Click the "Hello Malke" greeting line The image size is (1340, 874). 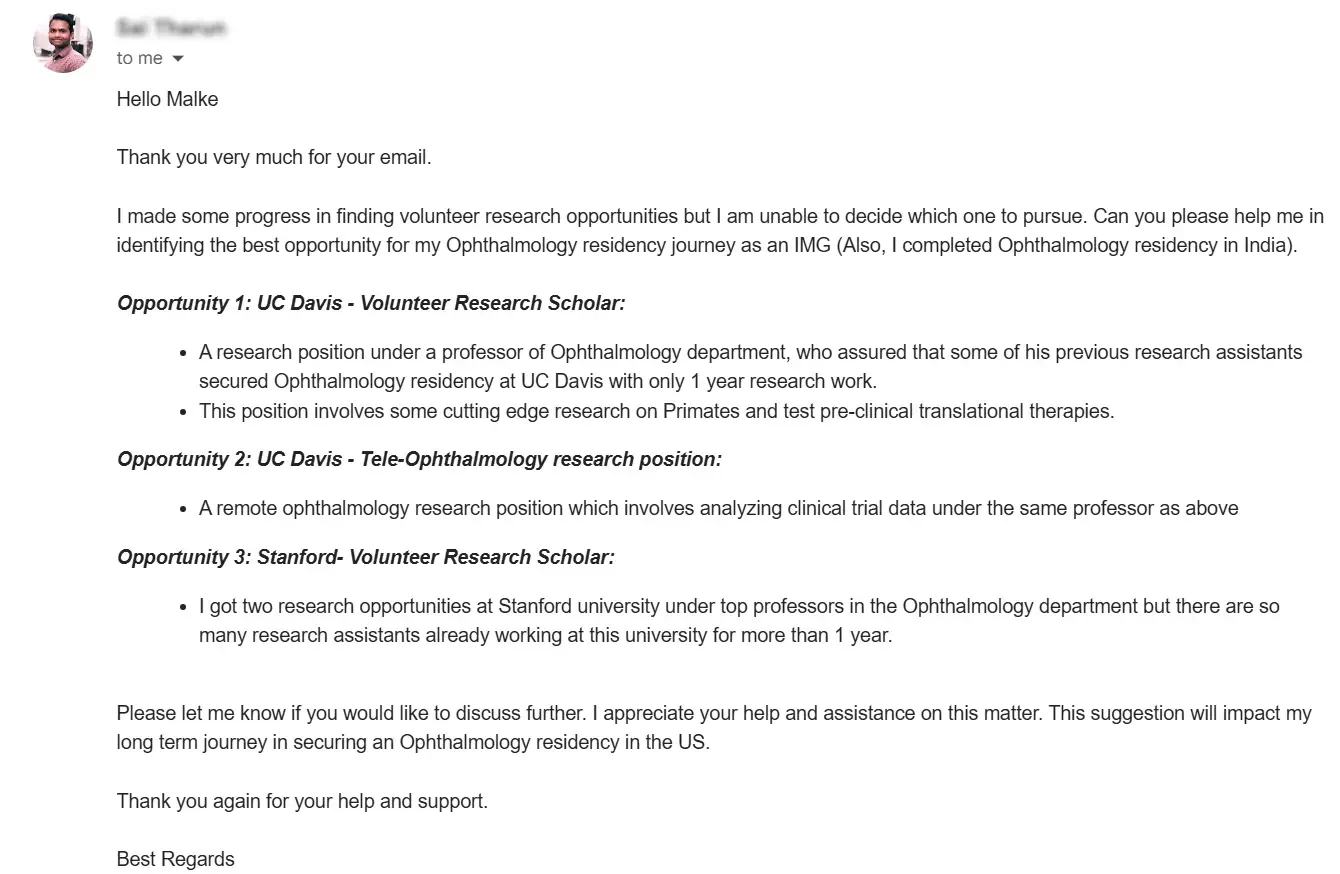167,99
